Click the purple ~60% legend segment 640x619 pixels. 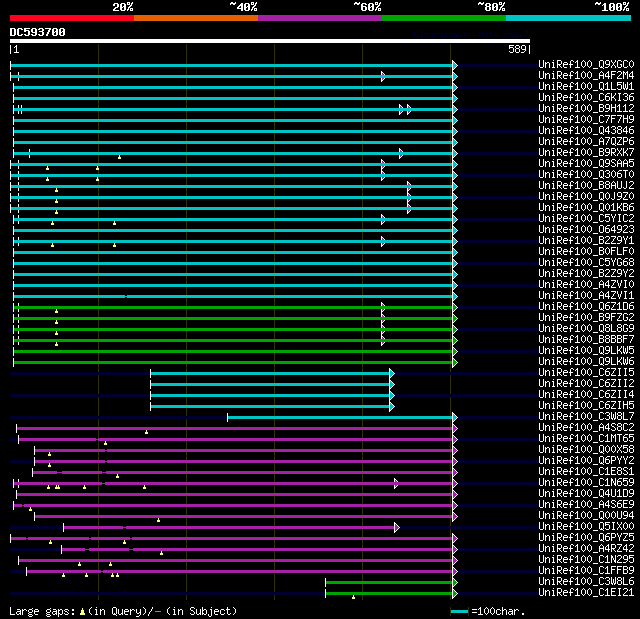[320, 18]
